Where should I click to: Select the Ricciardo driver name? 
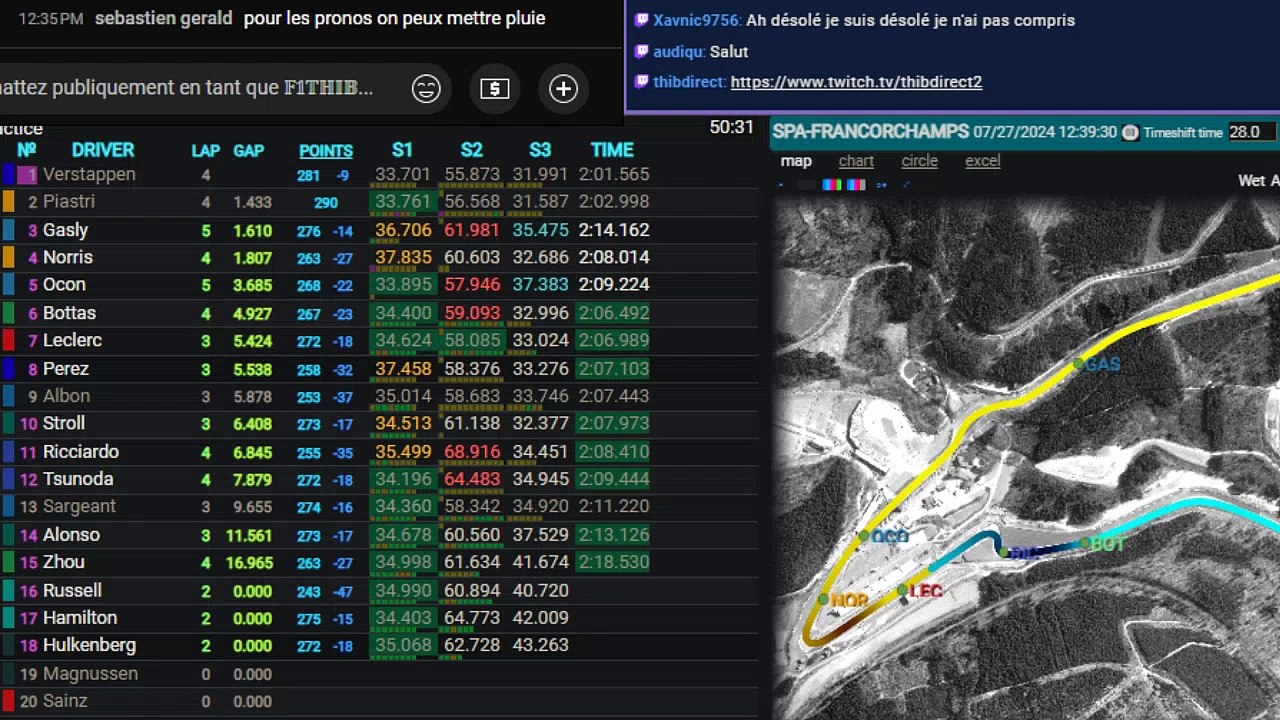point(81,452)
